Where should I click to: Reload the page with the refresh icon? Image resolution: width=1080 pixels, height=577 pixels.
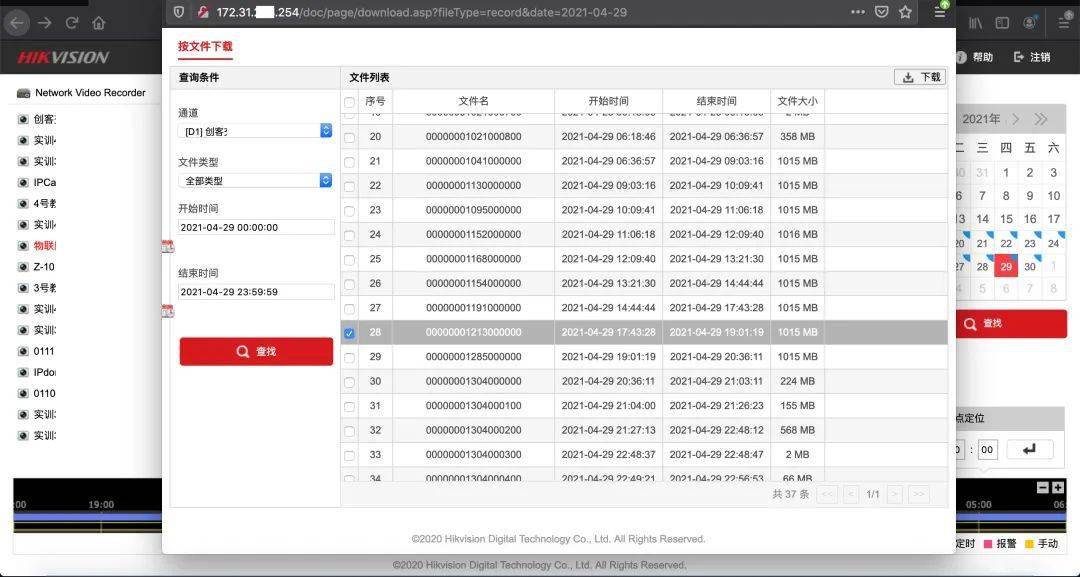click(x=72, y=23)
